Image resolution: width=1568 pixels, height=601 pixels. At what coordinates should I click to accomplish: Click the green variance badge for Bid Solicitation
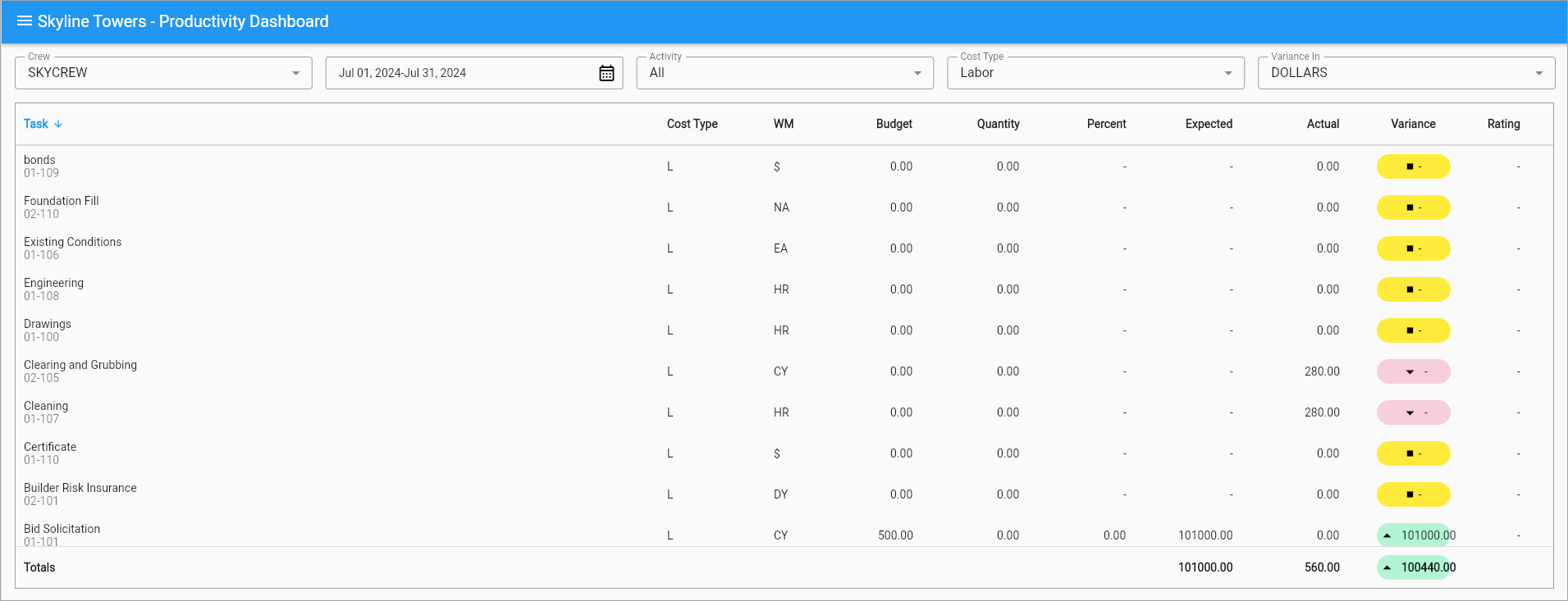pos(1413,535)
